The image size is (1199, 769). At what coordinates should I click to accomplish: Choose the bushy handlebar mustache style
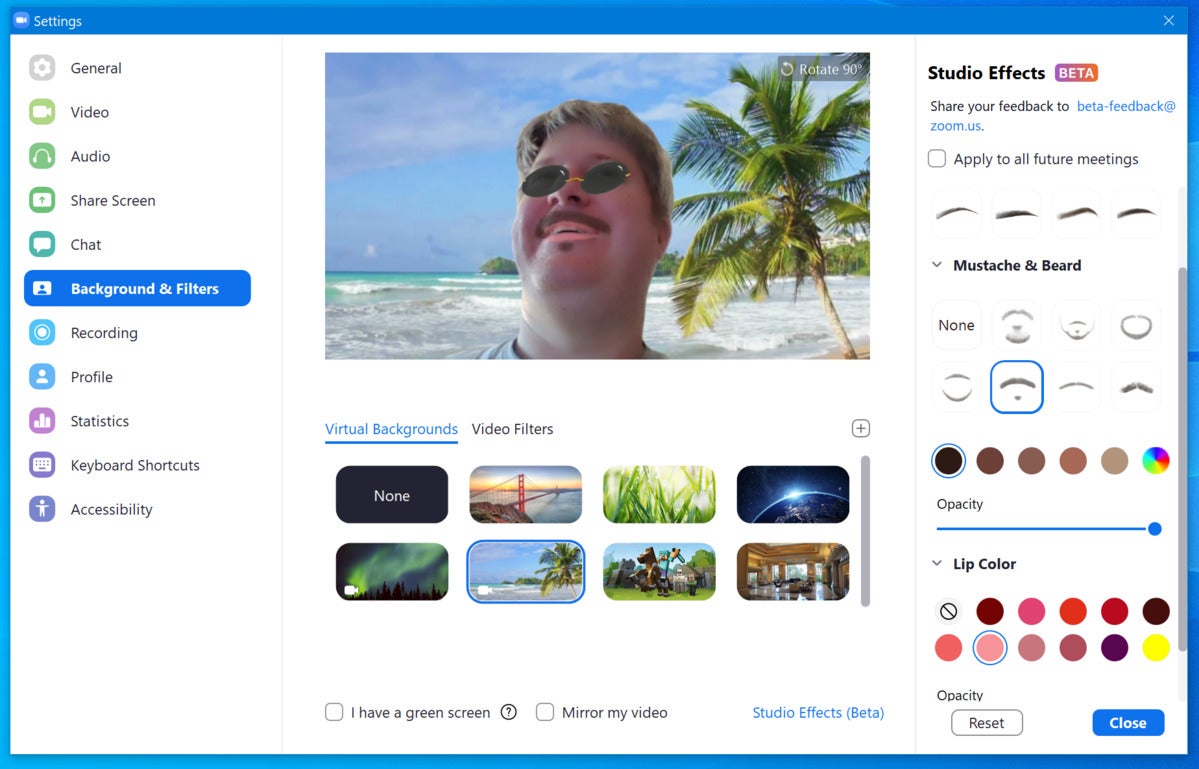pyautogui.click(x=1136, y=387)
